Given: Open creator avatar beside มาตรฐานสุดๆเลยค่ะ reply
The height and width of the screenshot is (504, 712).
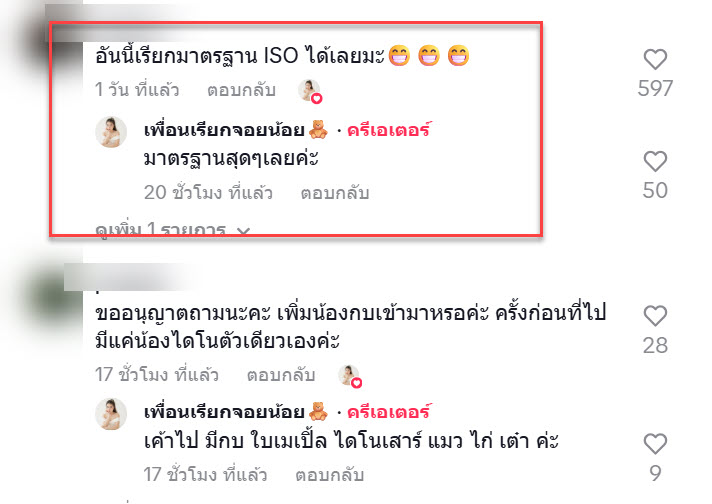Looking at the screenshot, I should [x=111, y=132].
